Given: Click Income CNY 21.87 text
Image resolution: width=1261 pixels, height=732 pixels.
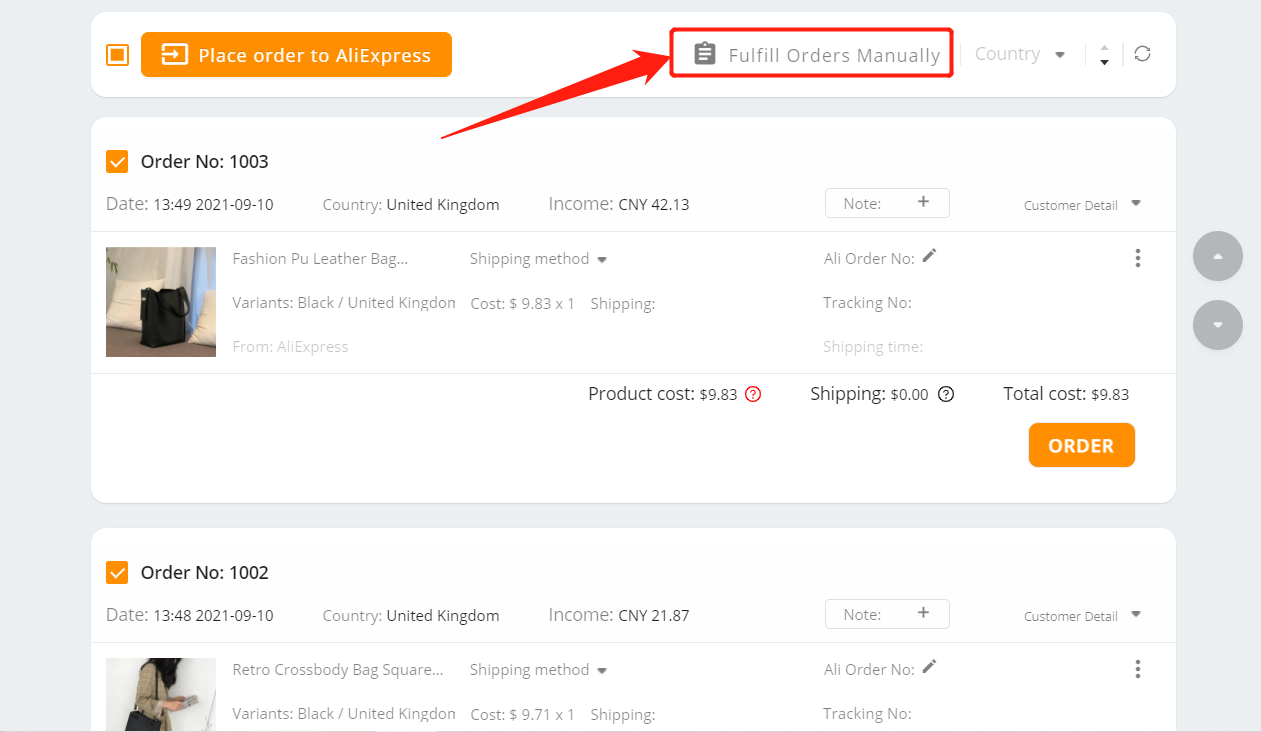Looking at the screenshot, I should click(x=619, y=615).
